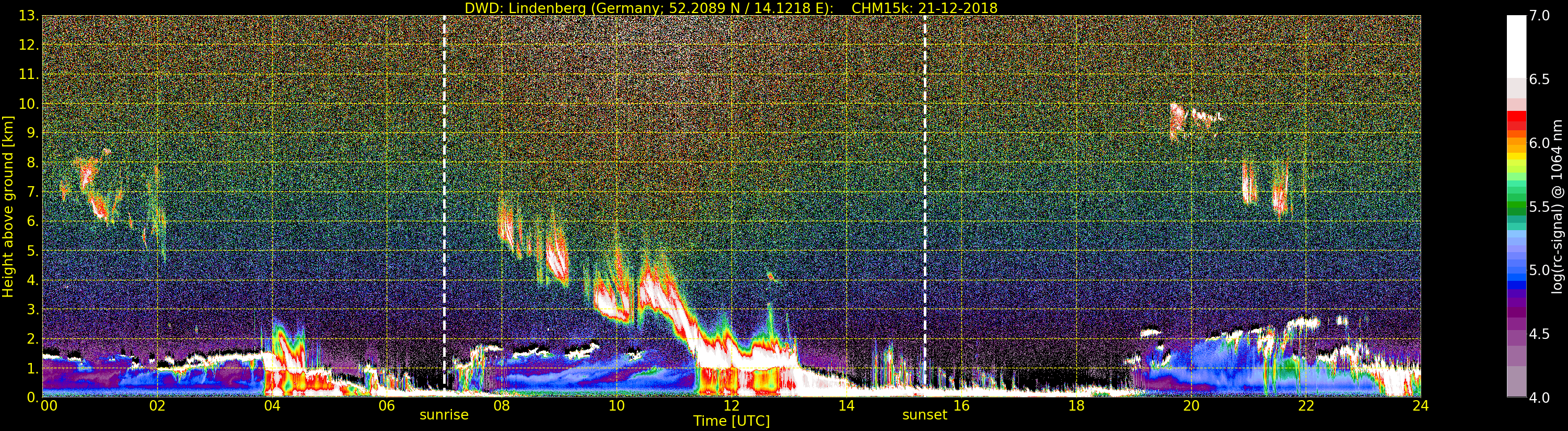1568x431 pixels.
Task: Click the 'Time [UTC]' axis label
Action: tap(731, 421)
